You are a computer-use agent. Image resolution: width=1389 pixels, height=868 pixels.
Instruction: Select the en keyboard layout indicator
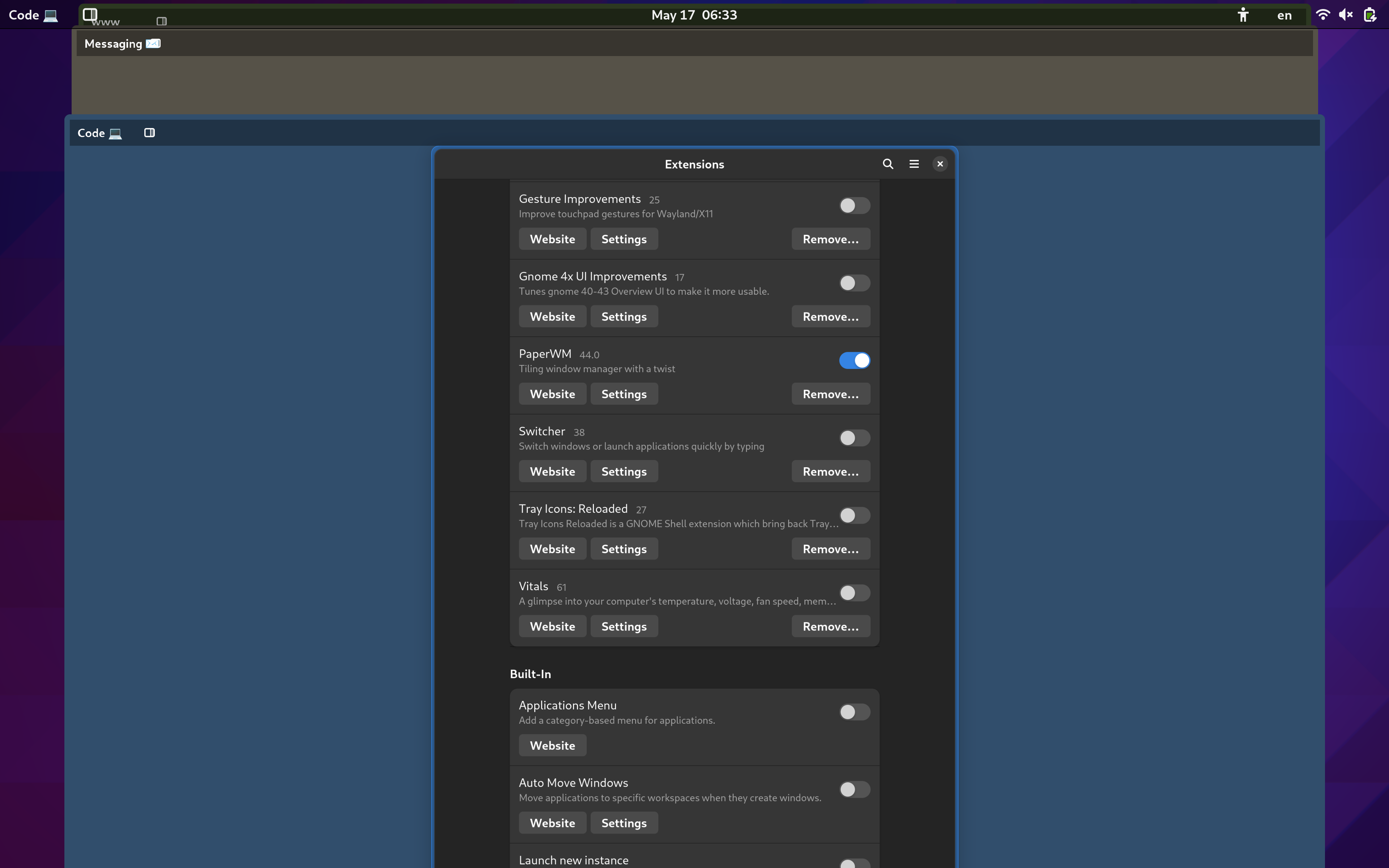[1284, 15]
